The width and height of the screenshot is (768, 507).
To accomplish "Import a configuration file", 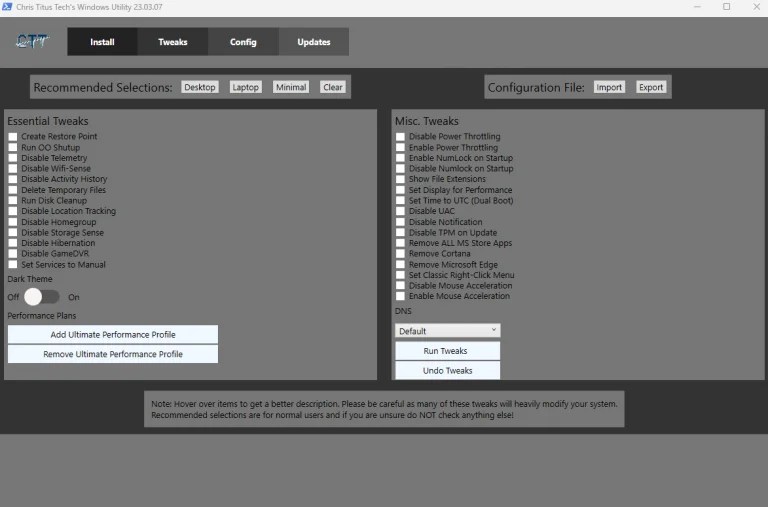I will point(609,87).
